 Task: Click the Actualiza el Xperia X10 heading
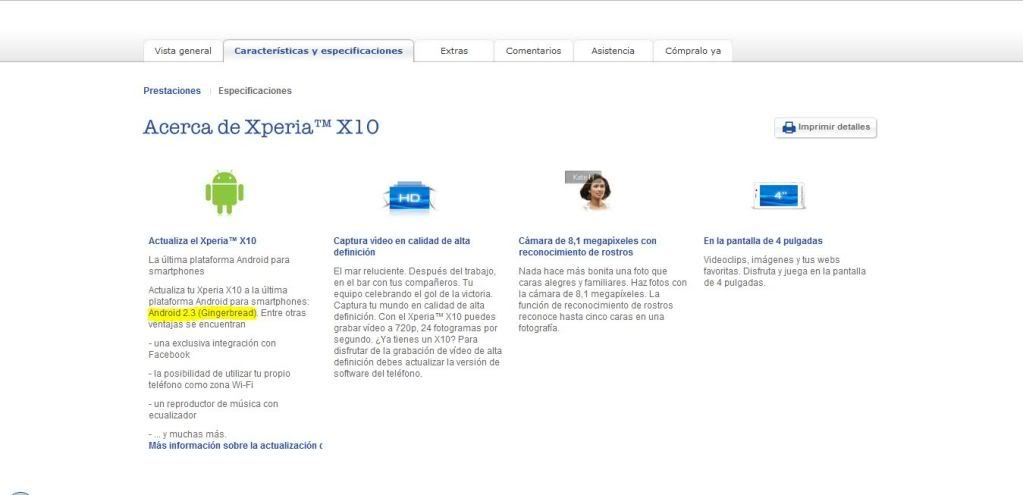pos(202,241)
